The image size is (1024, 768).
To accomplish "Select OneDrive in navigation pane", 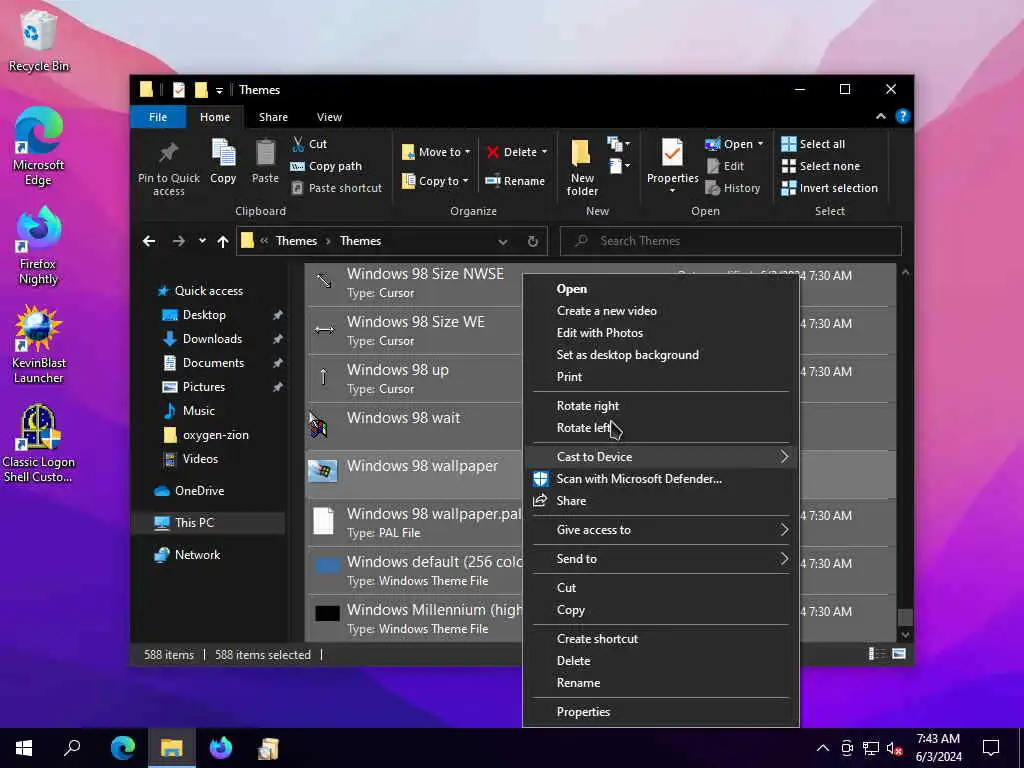I will point(199,490).
